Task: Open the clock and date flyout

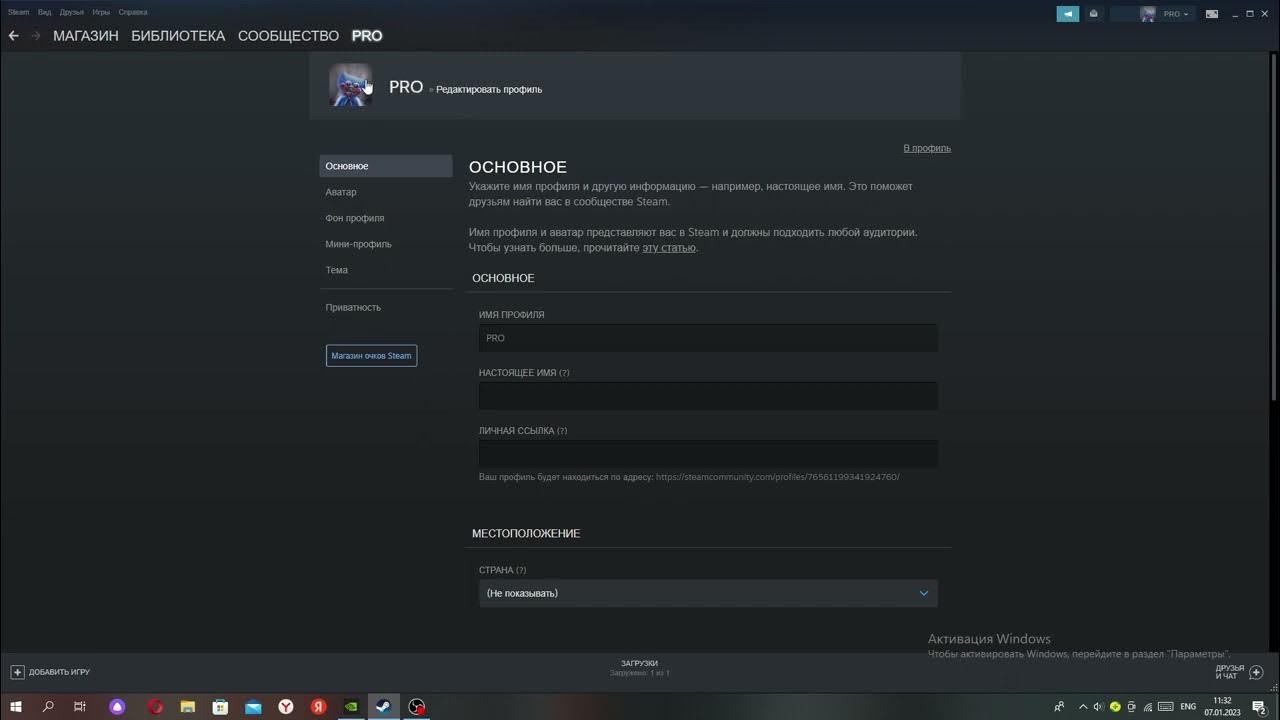Action: point(1222,707)
